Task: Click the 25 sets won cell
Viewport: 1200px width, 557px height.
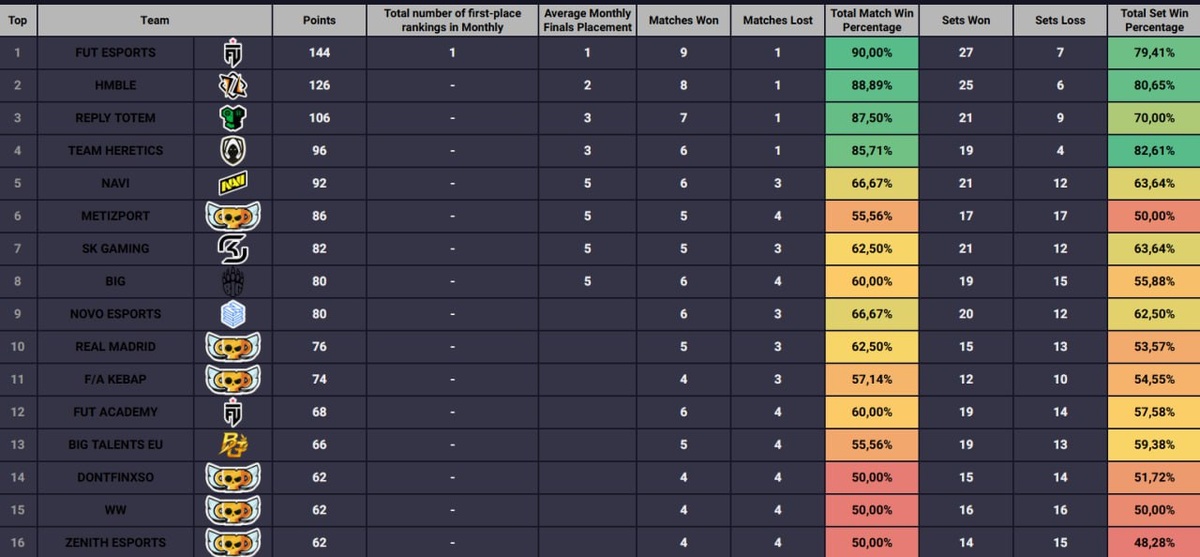Action: [966, 85]
